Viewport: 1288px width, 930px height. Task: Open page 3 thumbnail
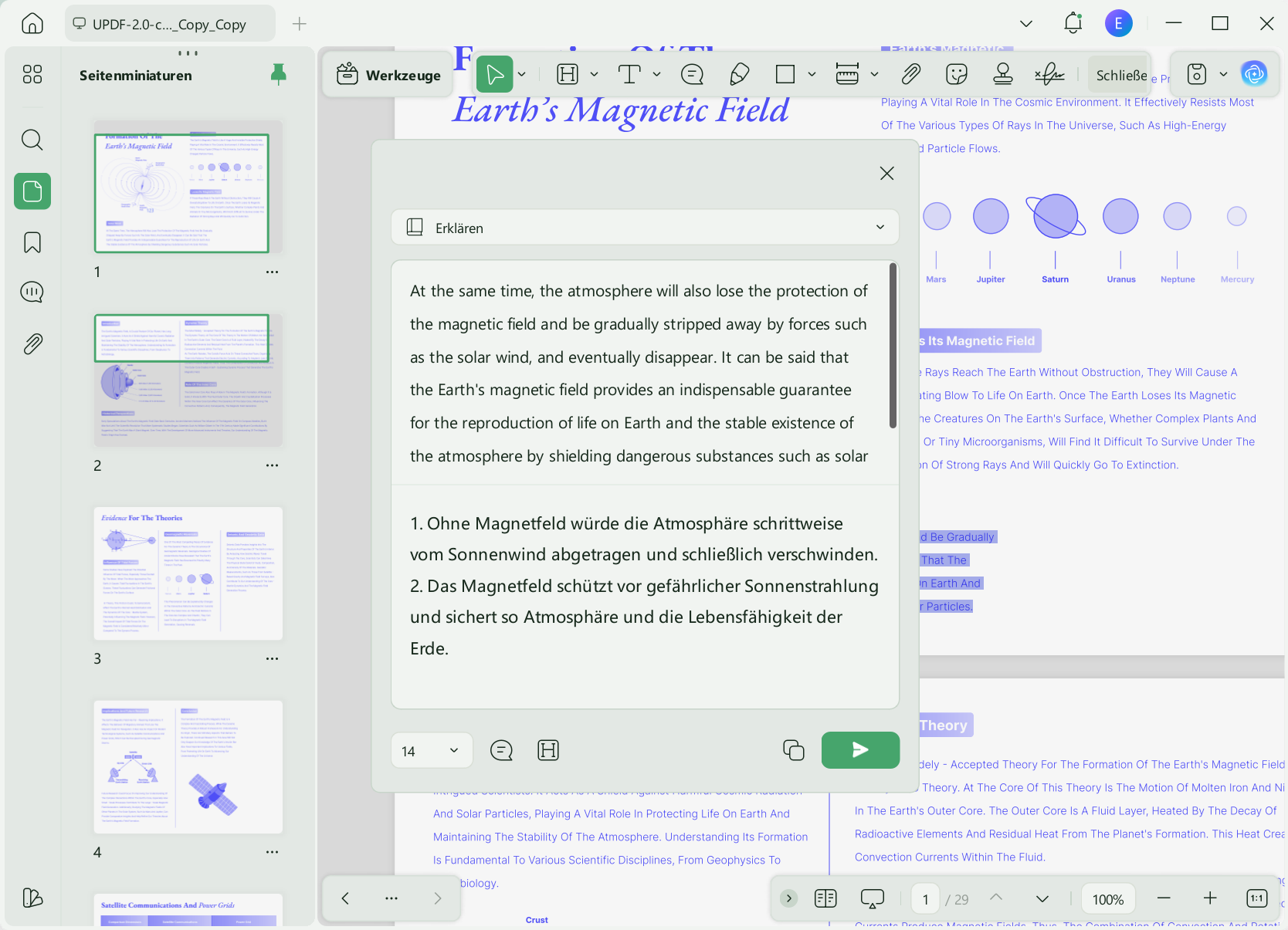click(188, 573)
